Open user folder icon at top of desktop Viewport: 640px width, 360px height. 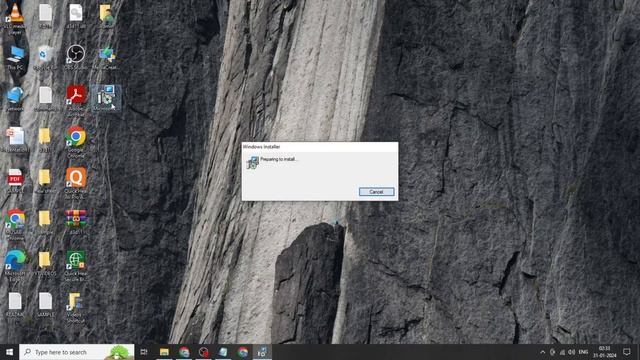point(106,16)
